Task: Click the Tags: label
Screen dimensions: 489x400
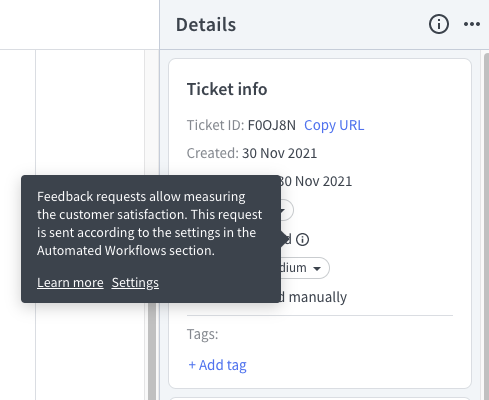Action: [x=202, y=334]
